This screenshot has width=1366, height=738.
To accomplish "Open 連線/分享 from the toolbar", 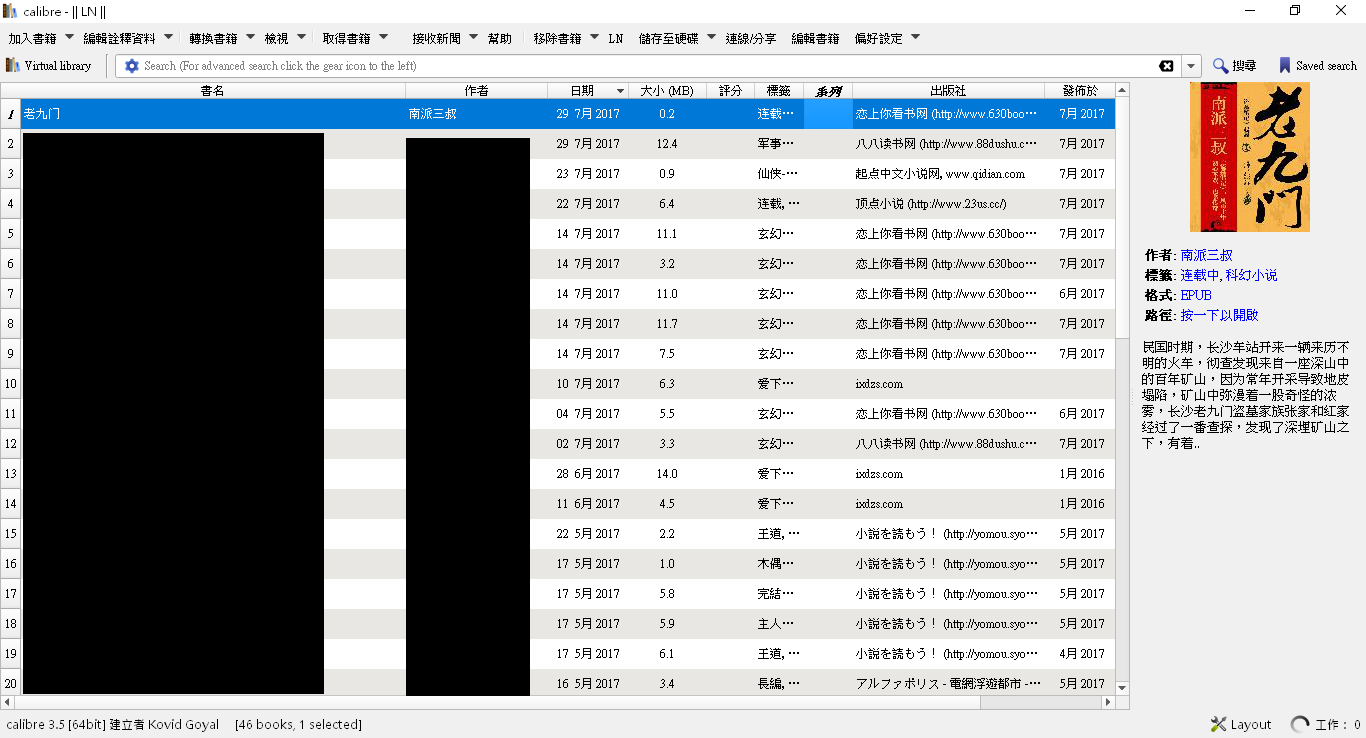I will pos(751,39).
